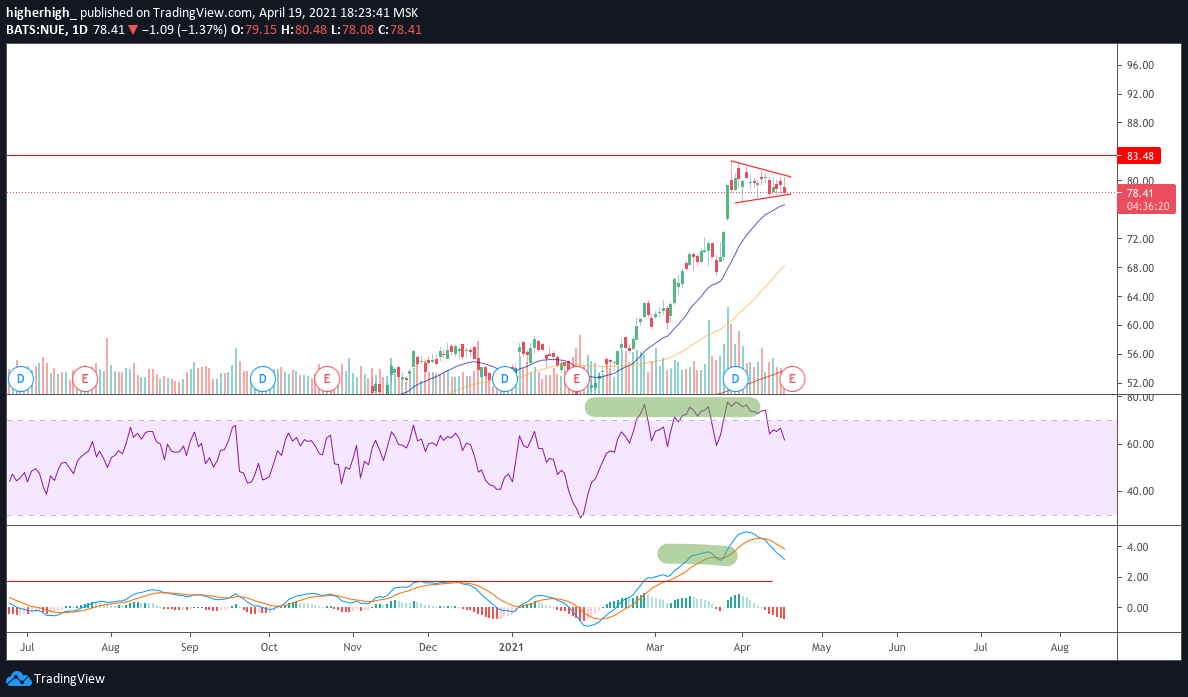Click the dividend D marker near July 2020
Viewport: 1188px width, 697px height.
click(21, 378)
